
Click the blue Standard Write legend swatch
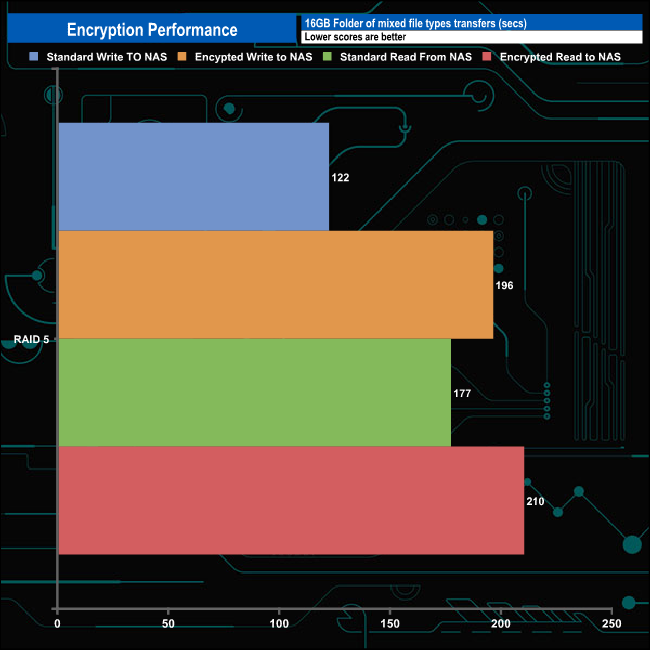(x=35, y=58)
